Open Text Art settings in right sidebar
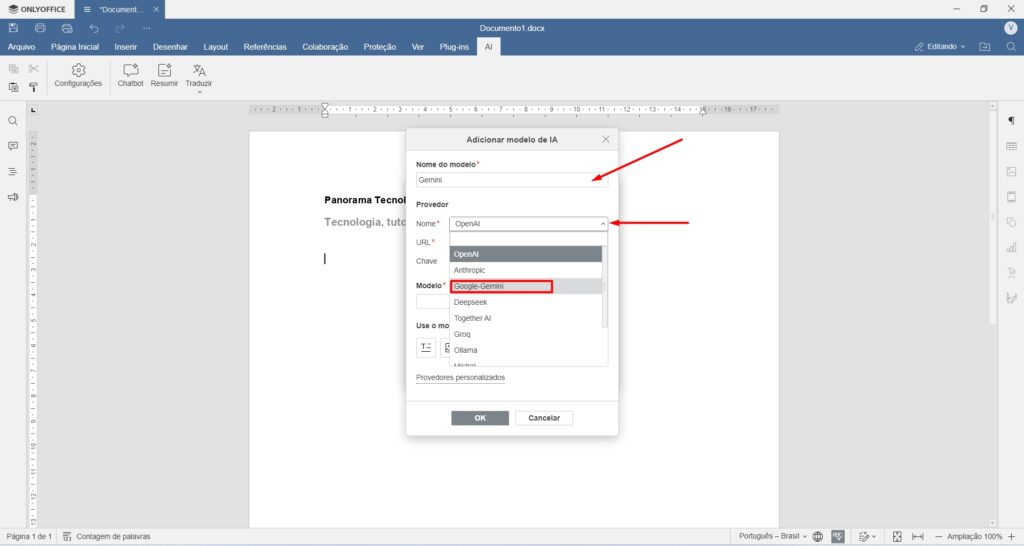This screenshot has height=546, width=1024. 1011,273
